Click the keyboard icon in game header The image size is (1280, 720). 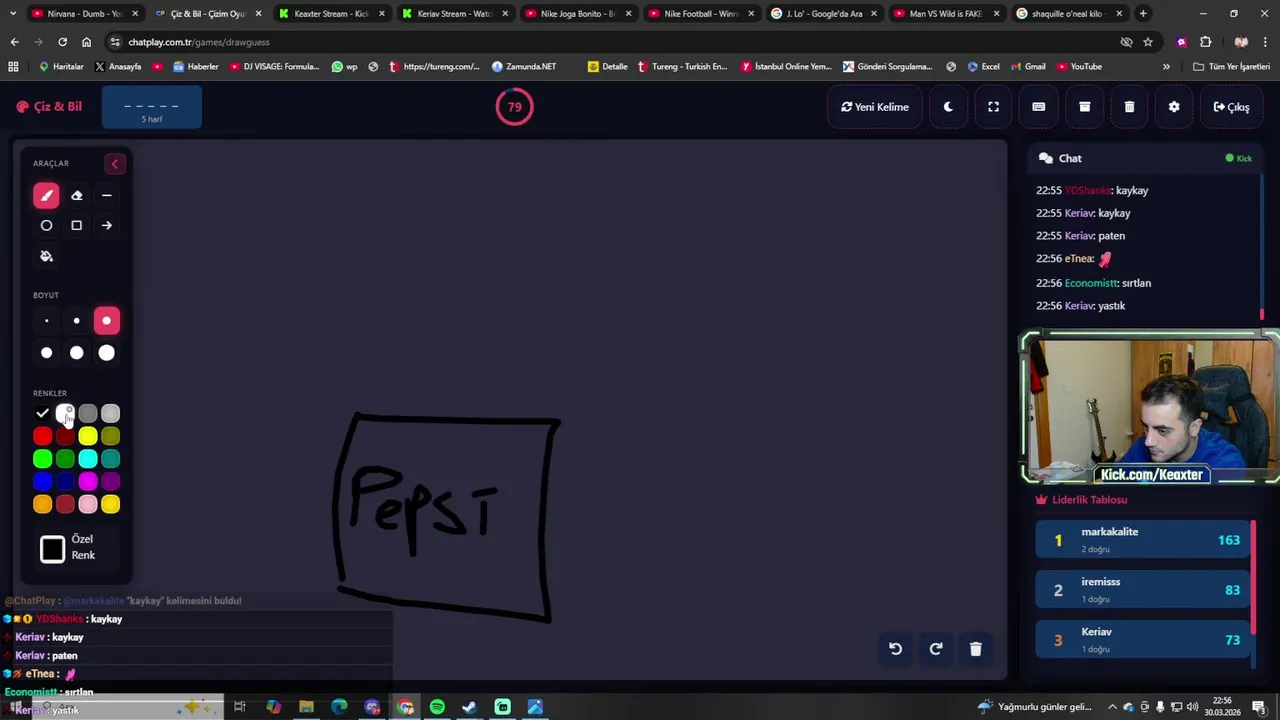(x=1039, y=107)
